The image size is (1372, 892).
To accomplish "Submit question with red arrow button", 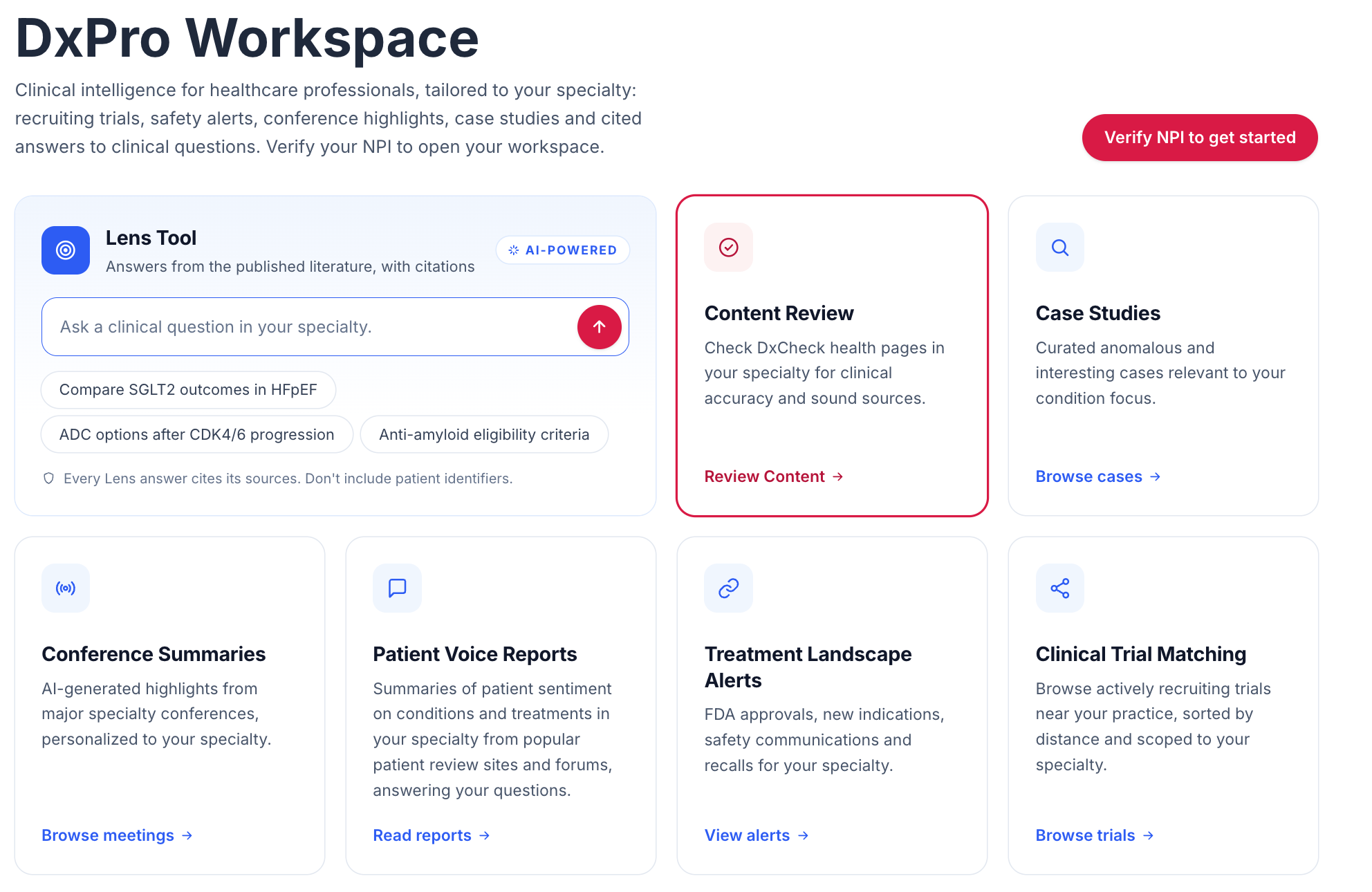I will (599, 327).
